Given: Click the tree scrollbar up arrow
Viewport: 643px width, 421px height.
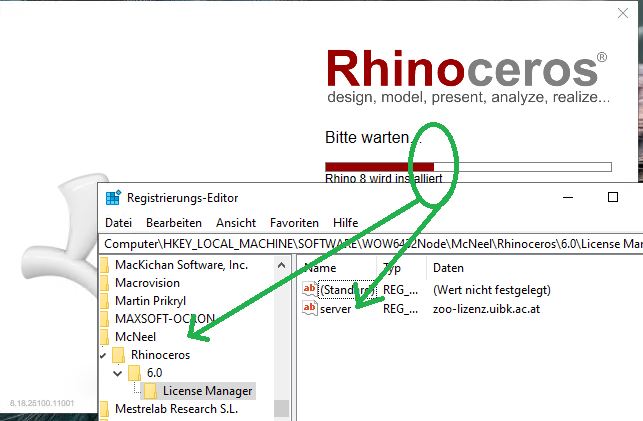Looking at the screenshot, I should pos(281,265).
